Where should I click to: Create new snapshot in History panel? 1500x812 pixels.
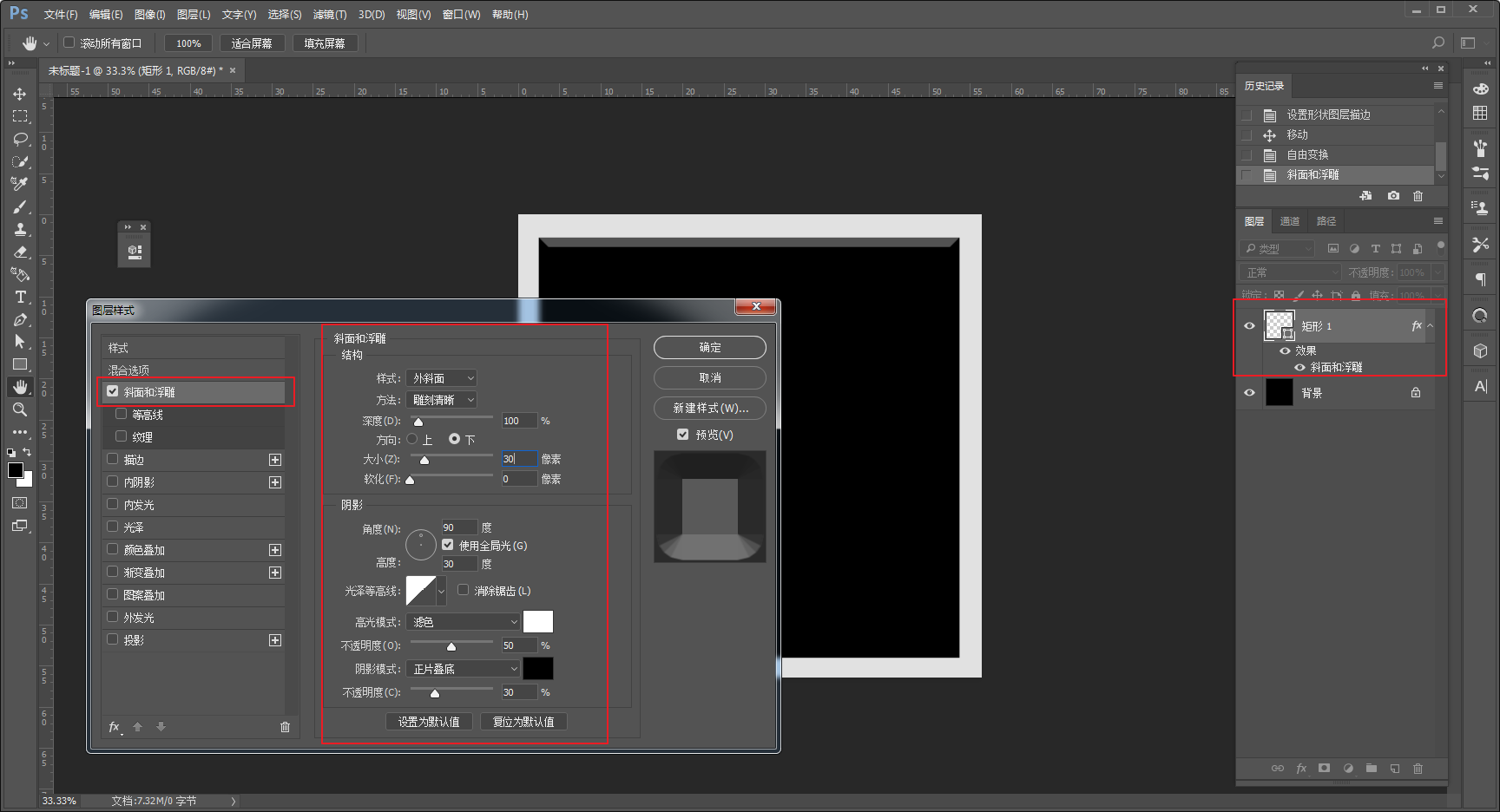[x=1393, y=196]
